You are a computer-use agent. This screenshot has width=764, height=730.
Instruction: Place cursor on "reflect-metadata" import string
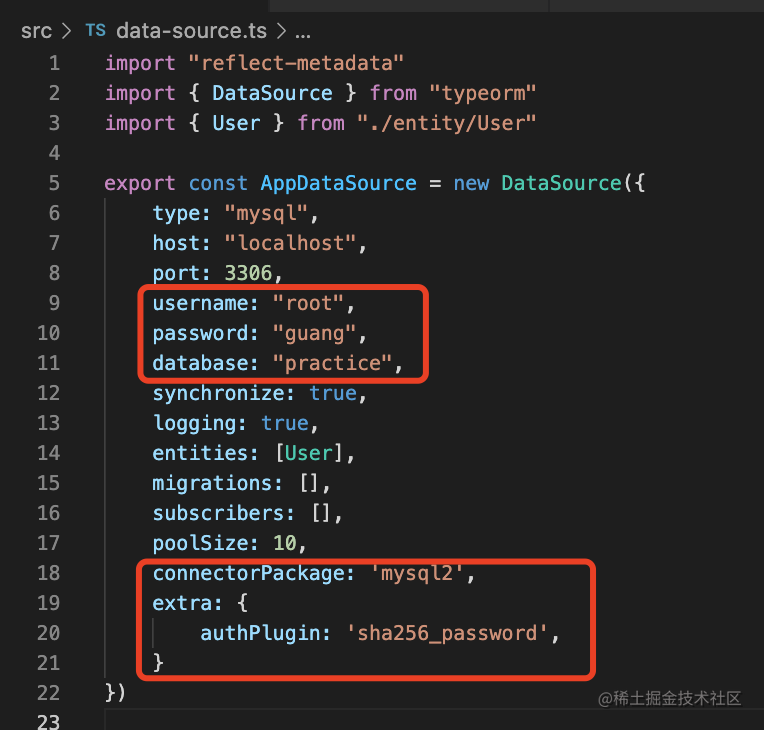coord(295,63)
